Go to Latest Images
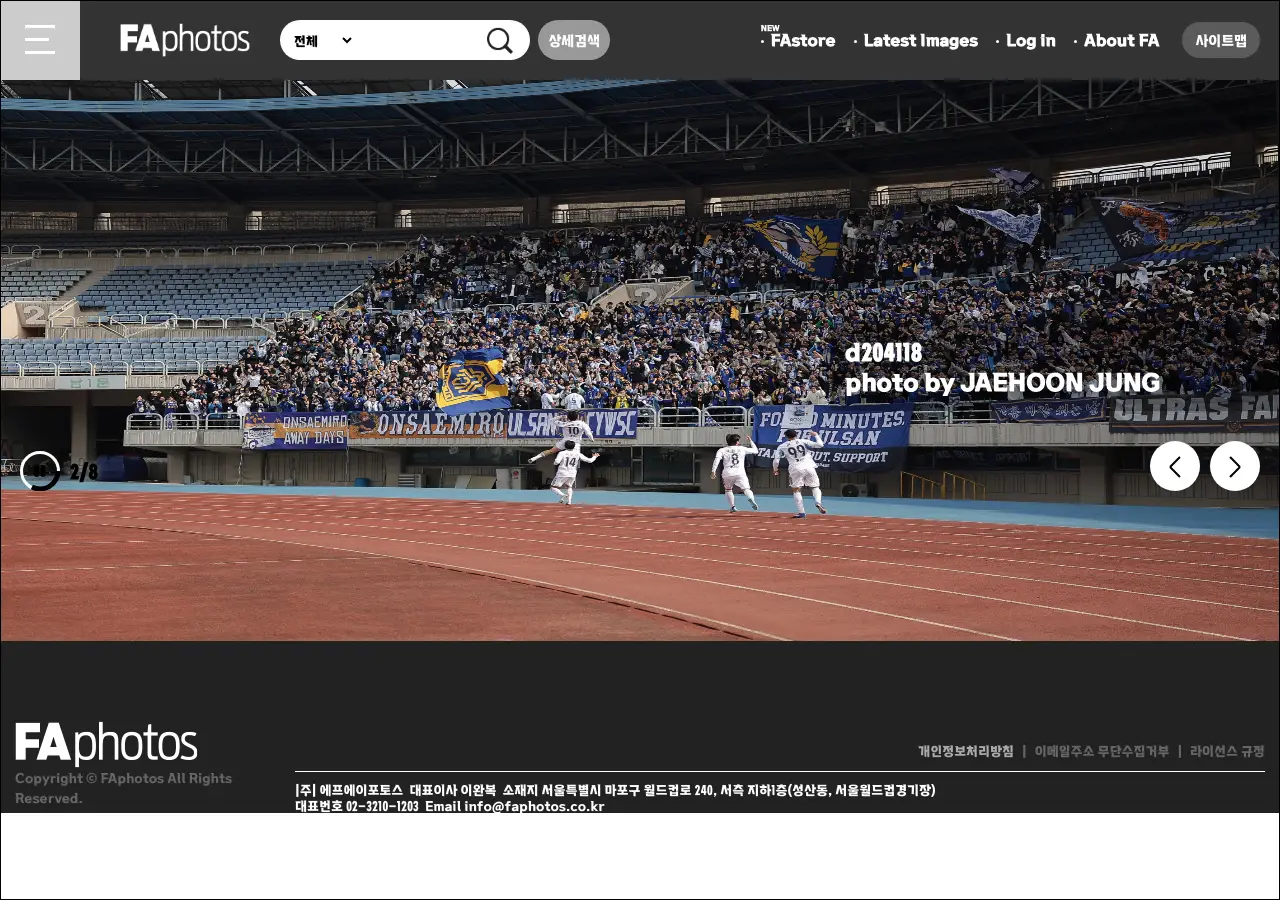 point(920,41)
